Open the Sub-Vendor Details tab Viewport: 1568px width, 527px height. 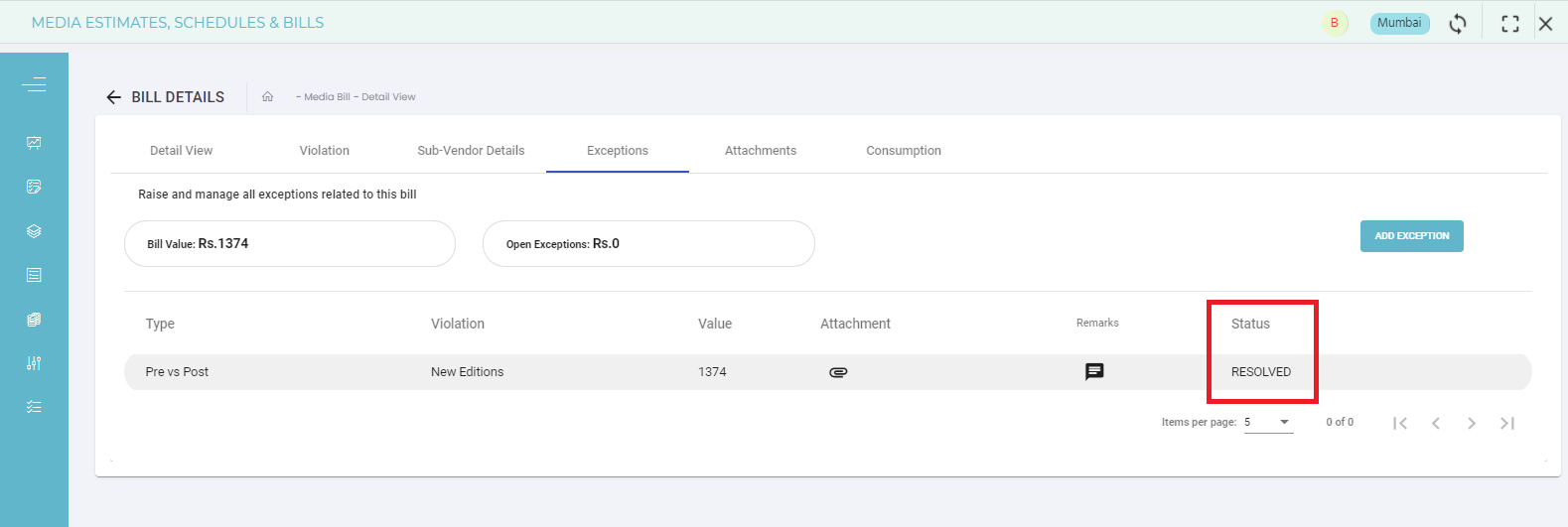(471, 151)
